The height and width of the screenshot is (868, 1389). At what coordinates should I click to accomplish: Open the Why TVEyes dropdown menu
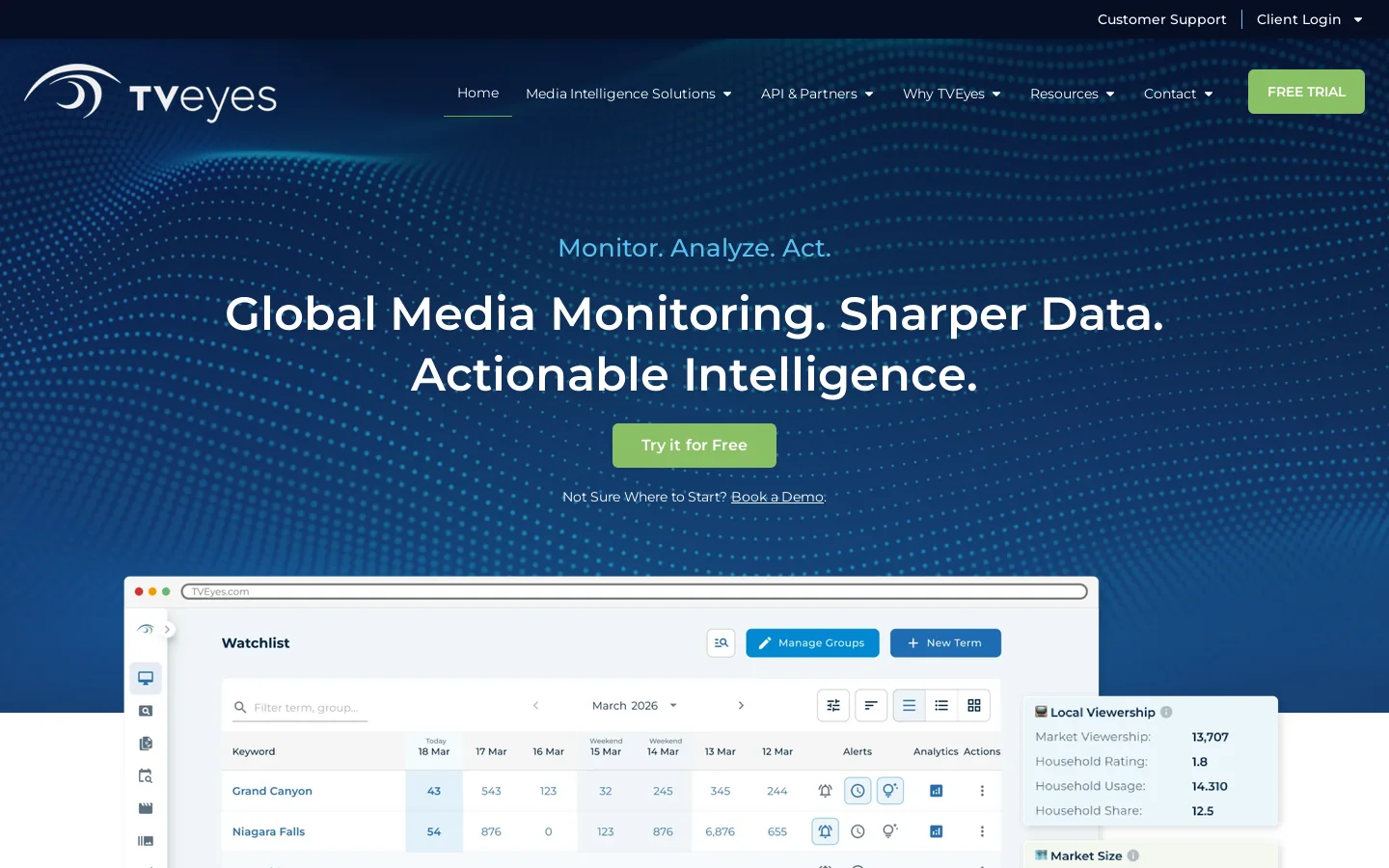[952, 94]
